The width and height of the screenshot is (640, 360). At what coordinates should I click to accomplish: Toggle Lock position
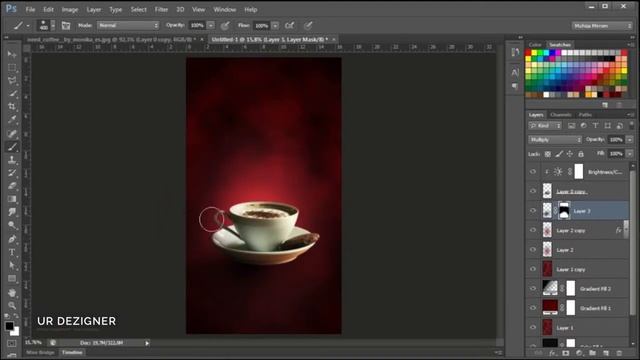click(x=570, y=154)
